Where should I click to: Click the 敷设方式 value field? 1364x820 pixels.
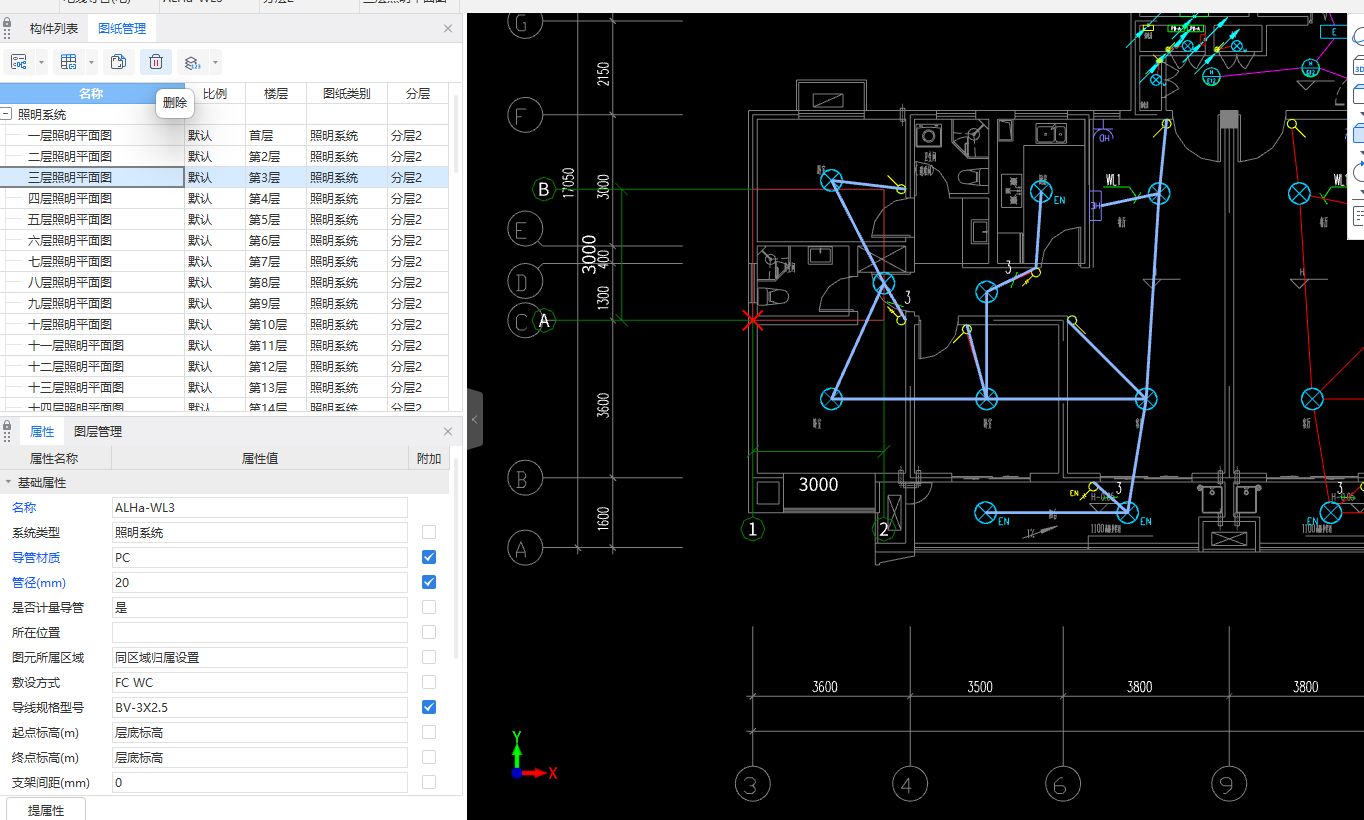pos(260,682)
